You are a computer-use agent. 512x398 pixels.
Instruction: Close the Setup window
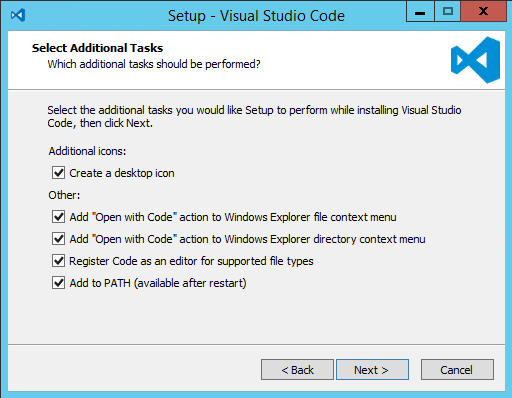[x=484, y=12]
